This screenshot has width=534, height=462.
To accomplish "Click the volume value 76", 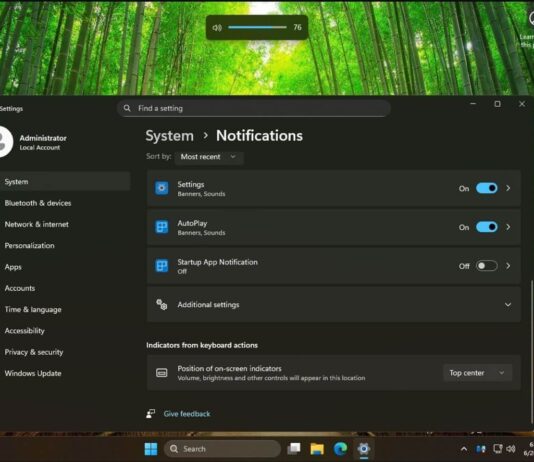I will coord(297,27).
